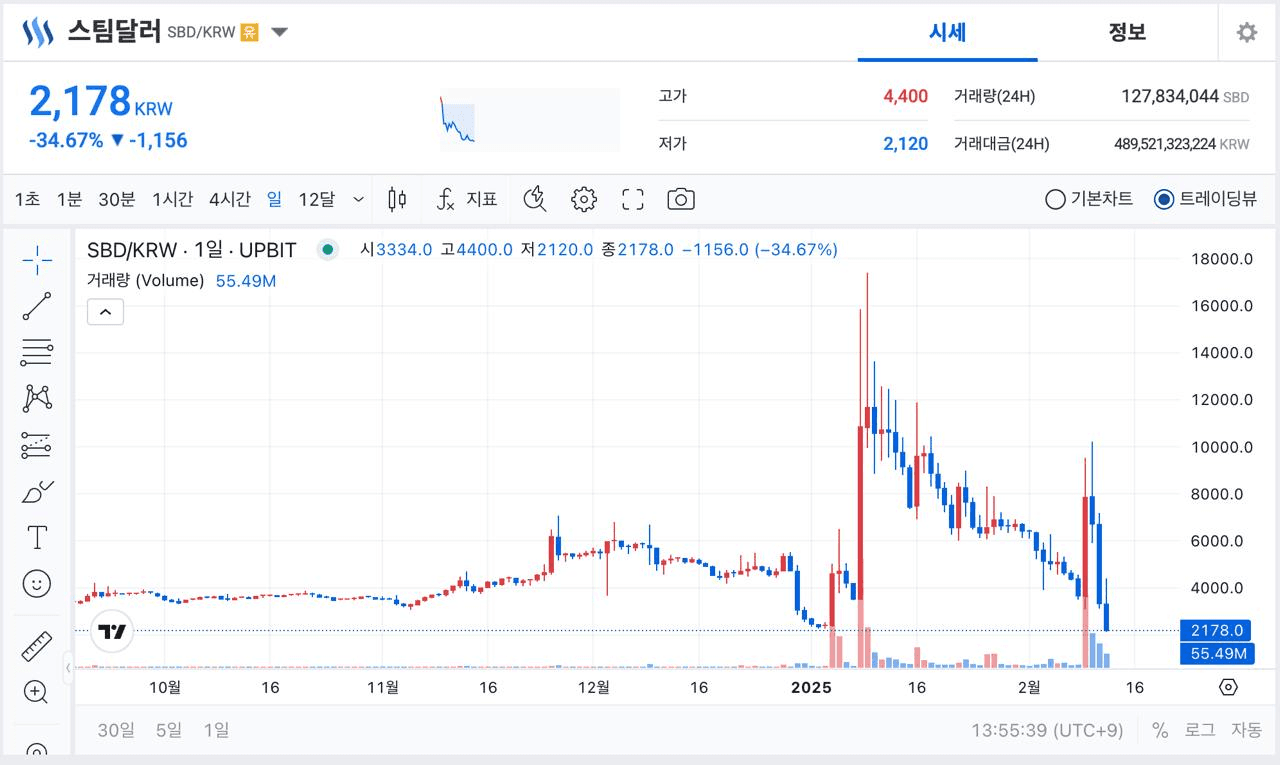Click the 스팀달러 coin name
The image size is (1280, 765).
click(114, 31)
